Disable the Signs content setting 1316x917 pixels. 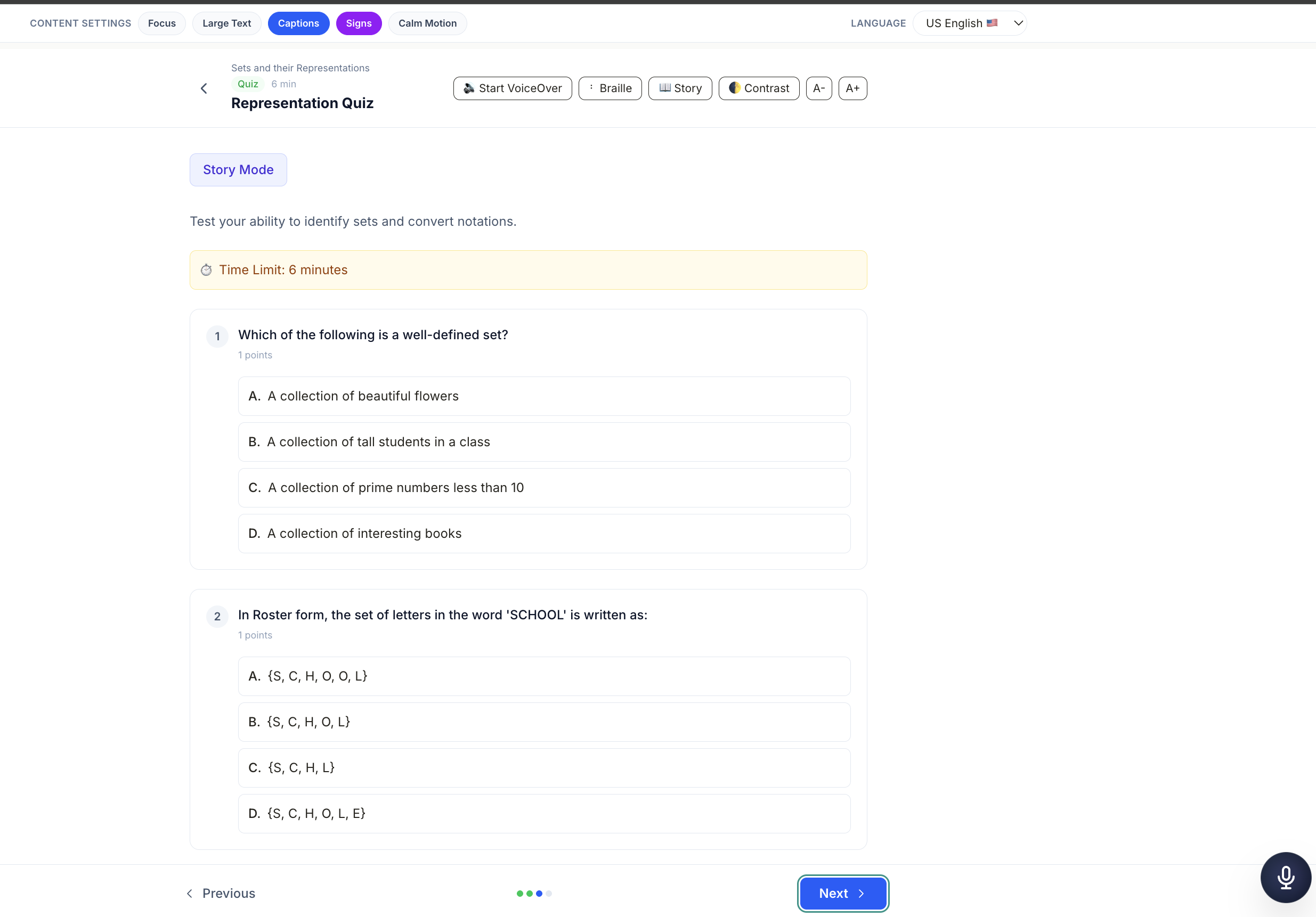point(358,23)
